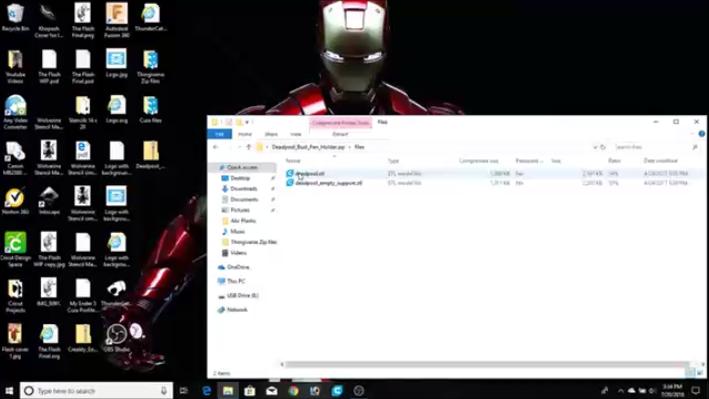Image resolution: width=709 pixels, height=399 pixels.
Task: Go up one folder level
Action: tap(248, 147)
